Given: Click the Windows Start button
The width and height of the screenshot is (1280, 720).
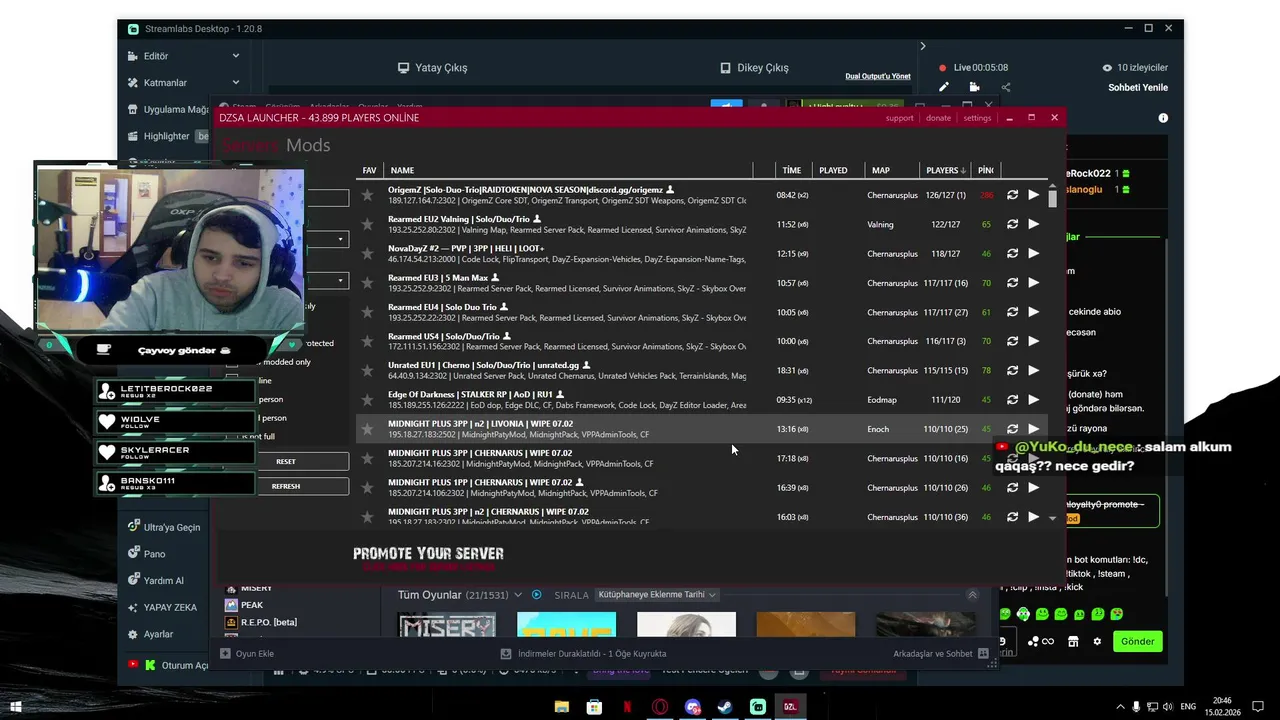Looking at the screenshot, I should (x=16, y=707).
